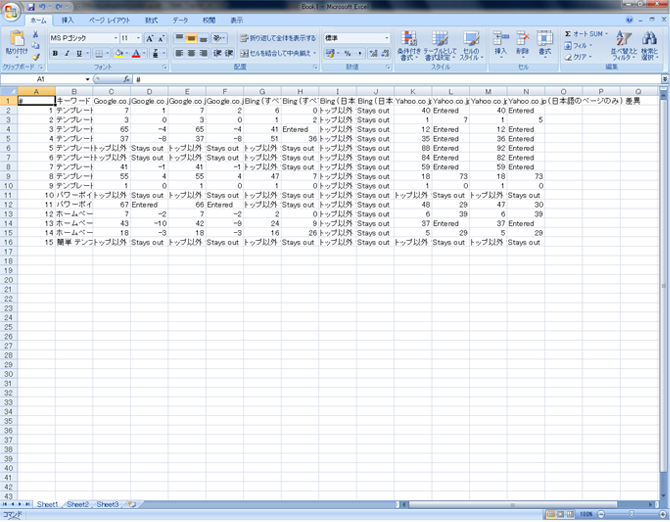Screen dimensions: 670x522
Task: Click the Fill (フィル) button
Action: 579,45
